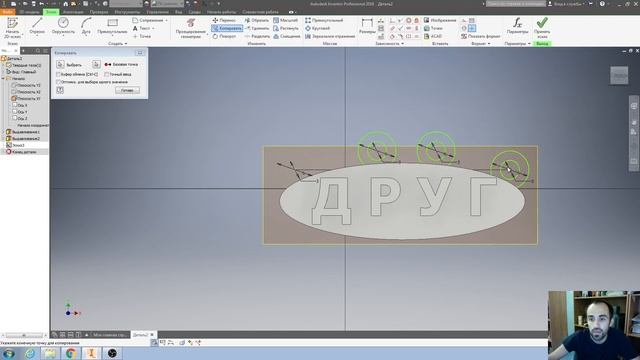
Task: Select Конец детали in browser
Action: coord(21,151)
